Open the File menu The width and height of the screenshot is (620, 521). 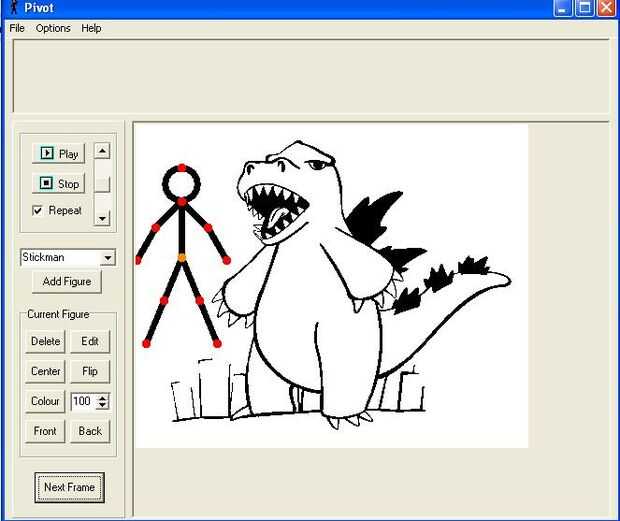17,28
